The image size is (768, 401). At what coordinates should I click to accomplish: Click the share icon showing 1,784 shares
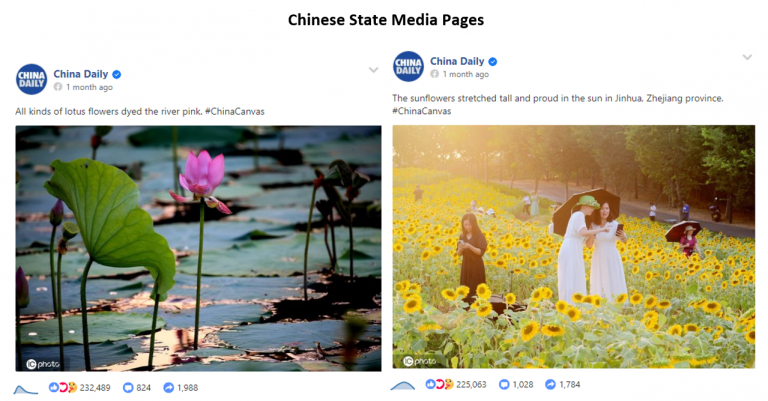(551, 384)
